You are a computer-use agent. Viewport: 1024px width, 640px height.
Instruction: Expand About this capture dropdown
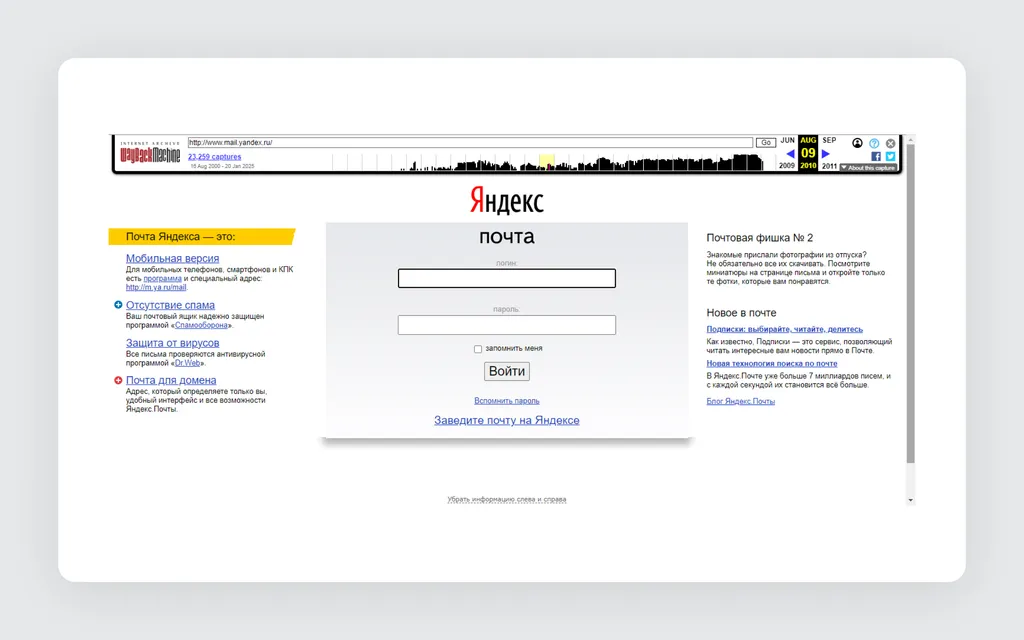(x=868, y=168)
